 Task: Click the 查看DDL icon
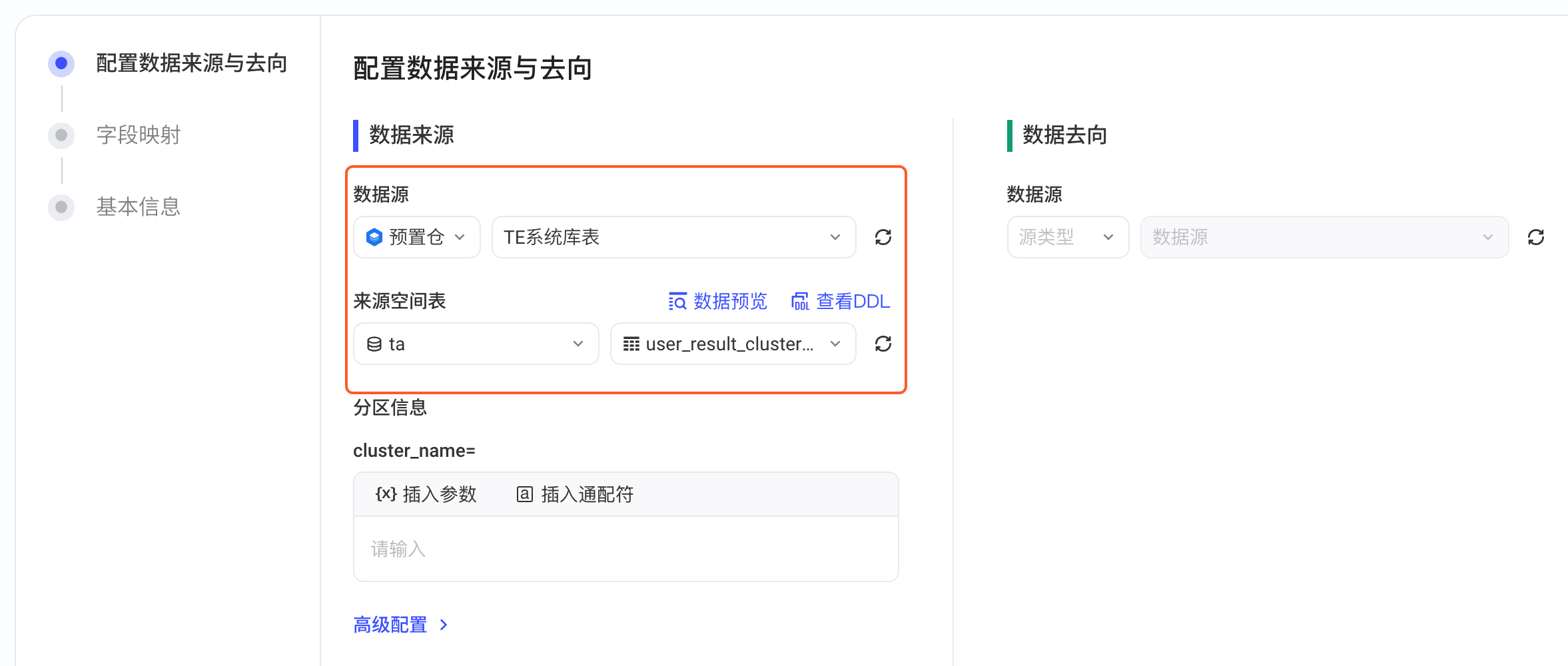coord(800,302)
